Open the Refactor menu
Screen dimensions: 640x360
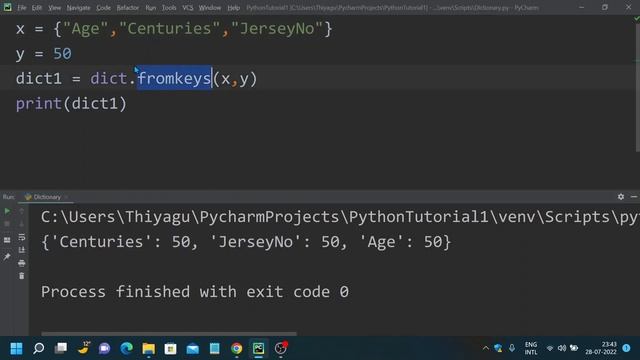point(128,8)
